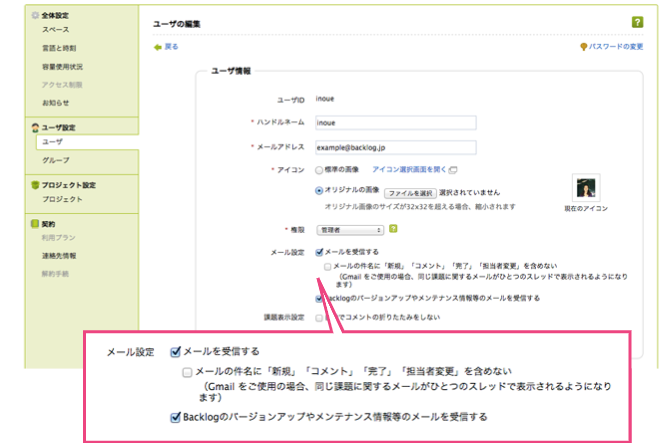Click the パスワードの変更 link
This screenshot has width=661, height=443.
(616, 47)
